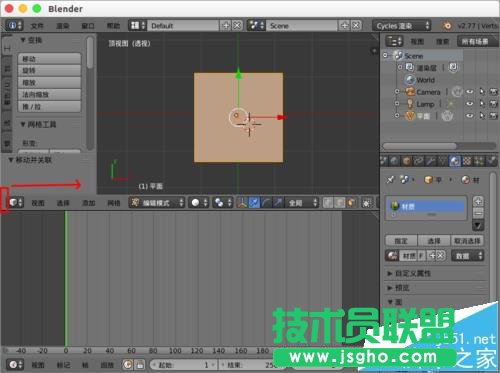
Task: Open the Timeline editor type selector
Action: (15, 365)
